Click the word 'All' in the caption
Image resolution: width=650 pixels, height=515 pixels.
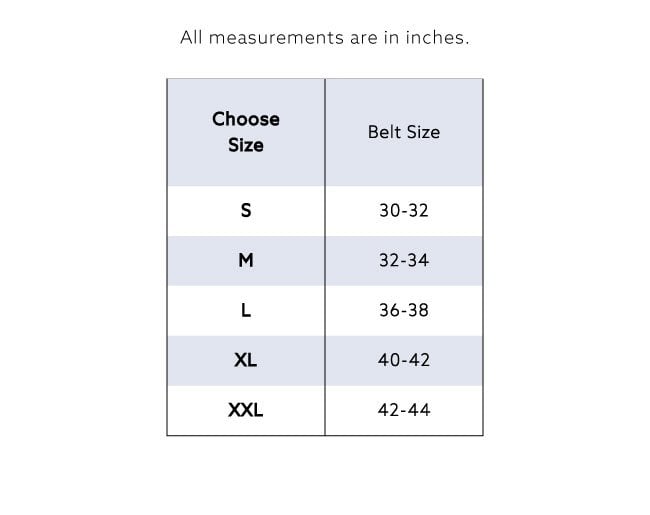[x=192, y=37]
